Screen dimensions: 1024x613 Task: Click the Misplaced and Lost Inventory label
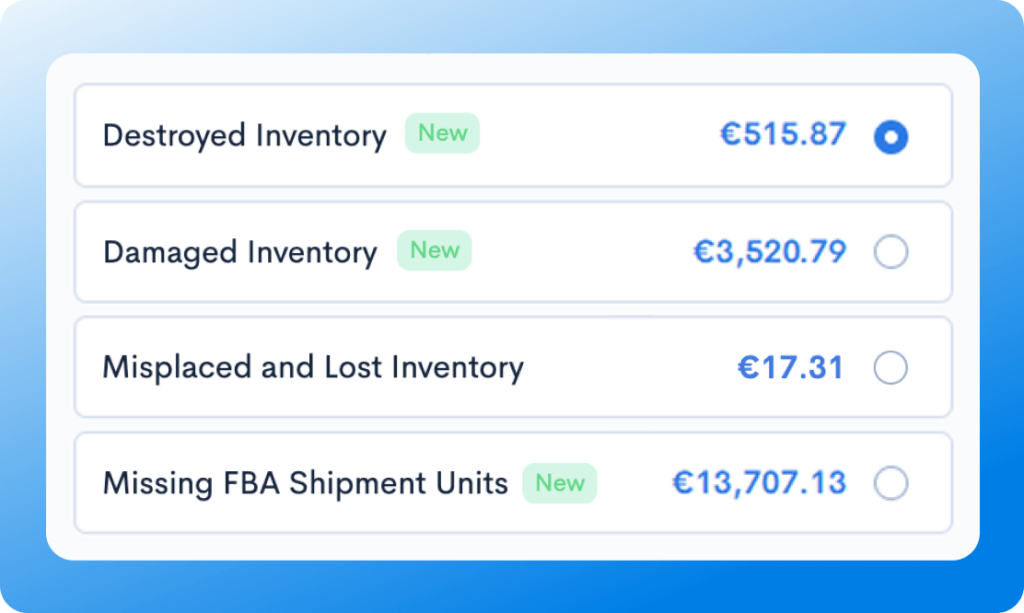coord(312,367)
